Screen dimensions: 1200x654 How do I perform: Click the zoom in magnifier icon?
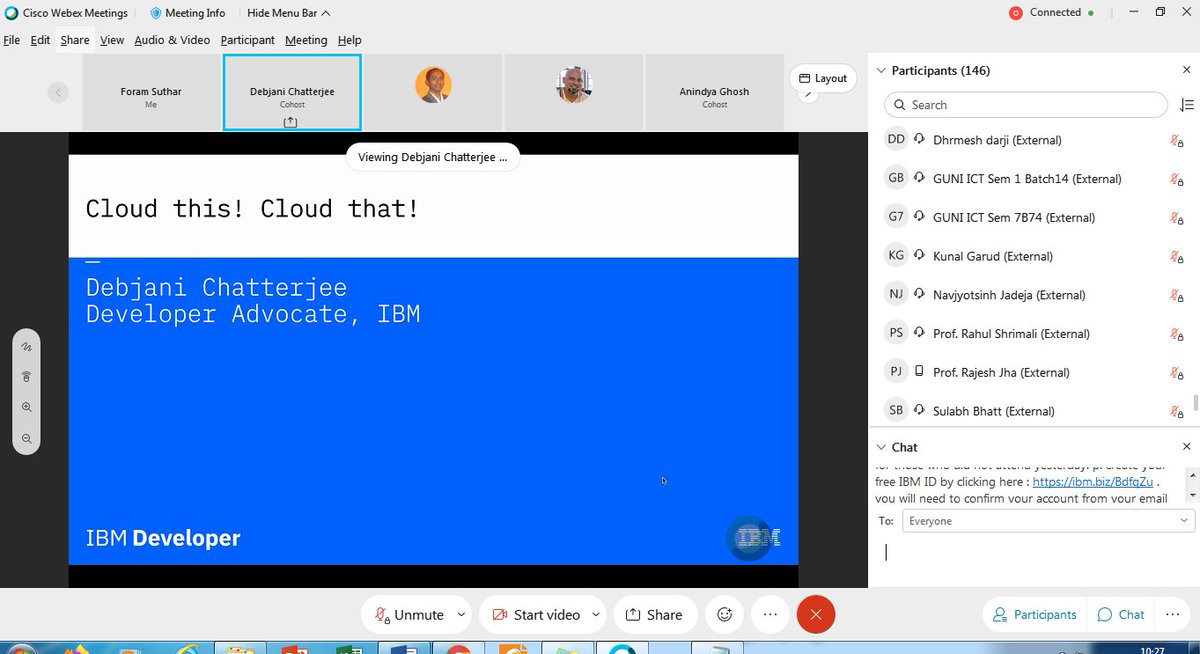(27, 407)
